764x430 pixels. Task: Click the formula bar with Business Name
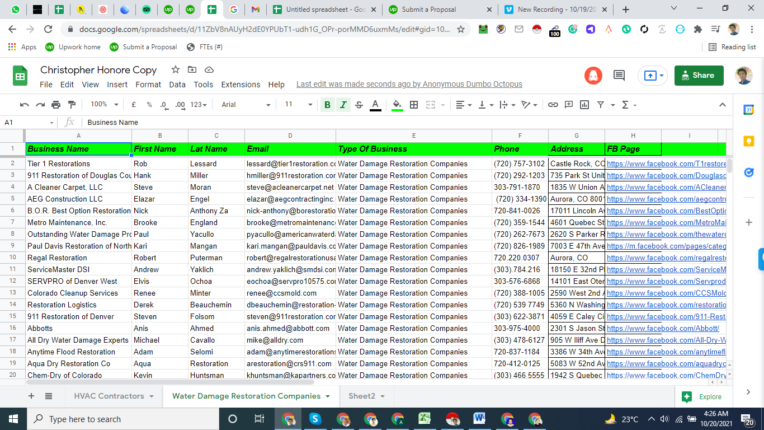(404, 122)
